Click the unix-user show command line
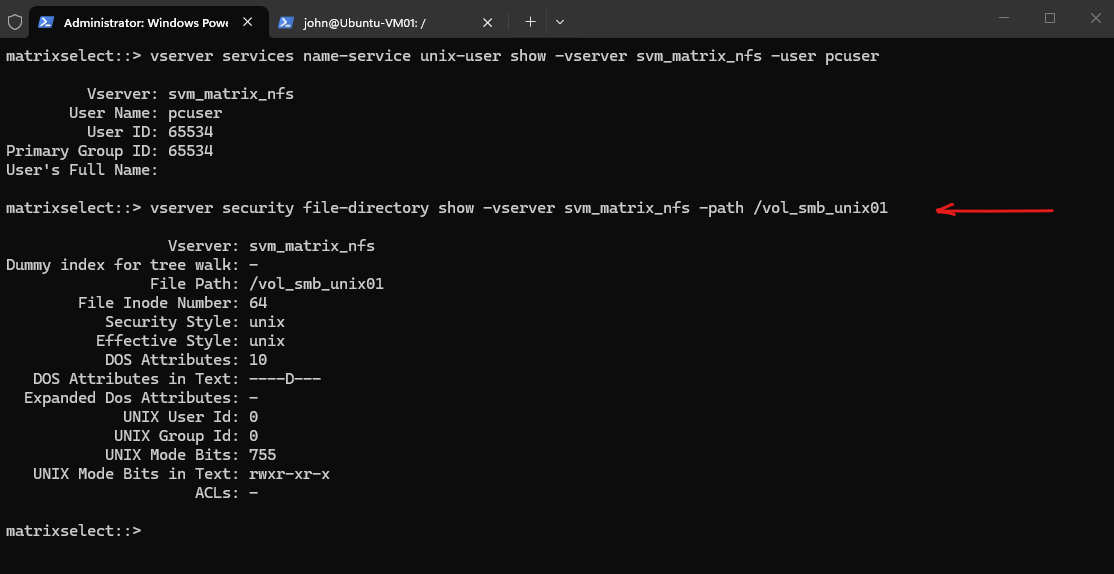The image size is (1114, 574). 443,56
